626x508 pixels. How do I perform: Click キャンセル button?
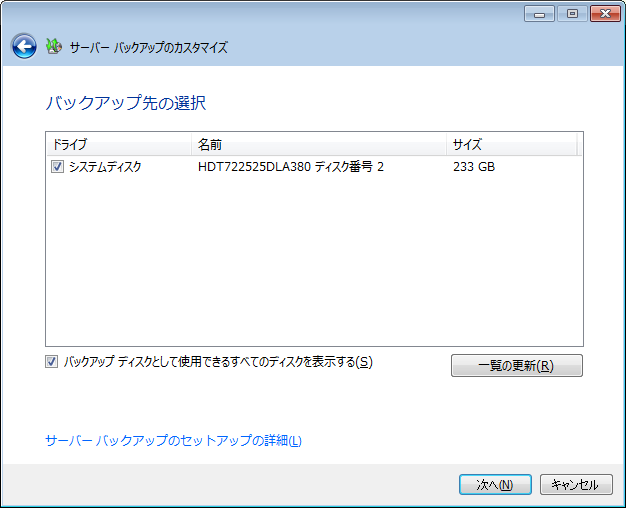click(x=576, y=484)
